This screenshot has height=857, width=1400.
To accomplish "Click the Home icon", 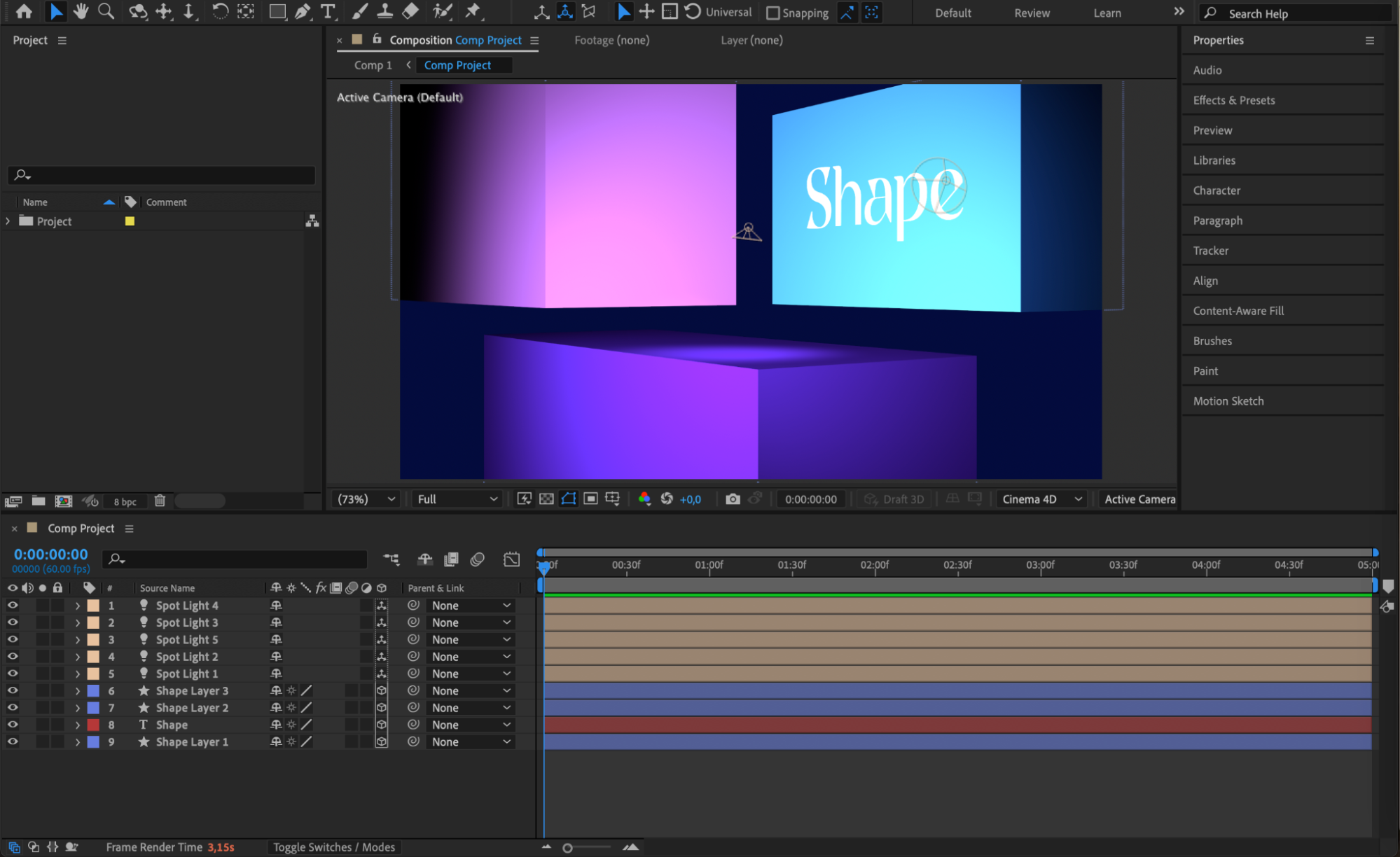I will pyautogui.click(x=24, y=11).
